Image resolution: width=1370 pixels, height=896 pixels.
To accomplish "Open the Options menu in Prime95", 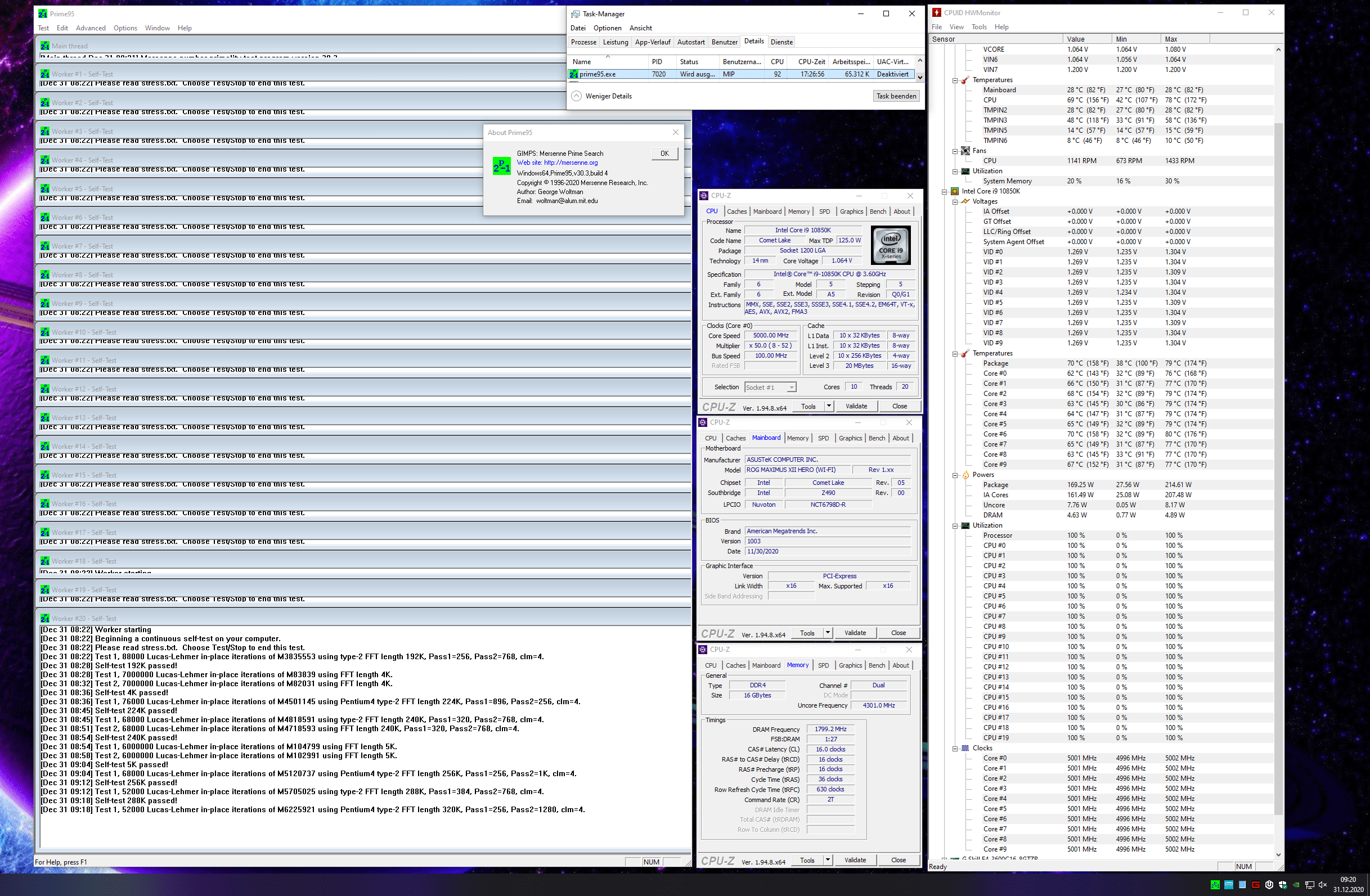I will click(x=125, y=28).
